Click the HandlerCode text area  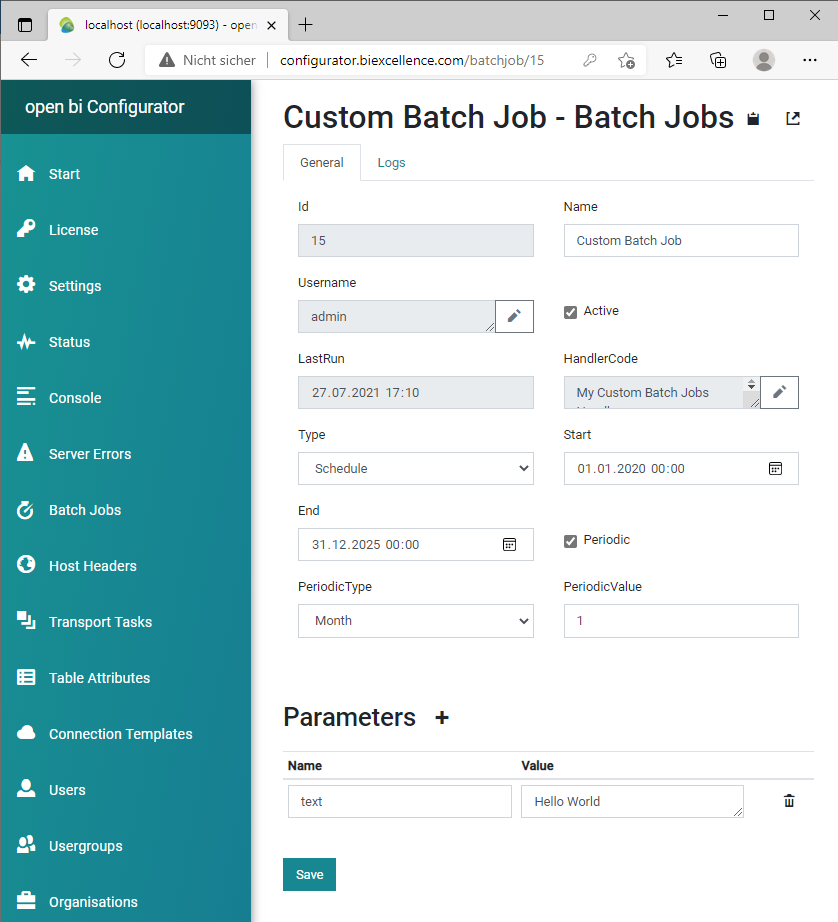pyautogui.click(x=662, y=392)
